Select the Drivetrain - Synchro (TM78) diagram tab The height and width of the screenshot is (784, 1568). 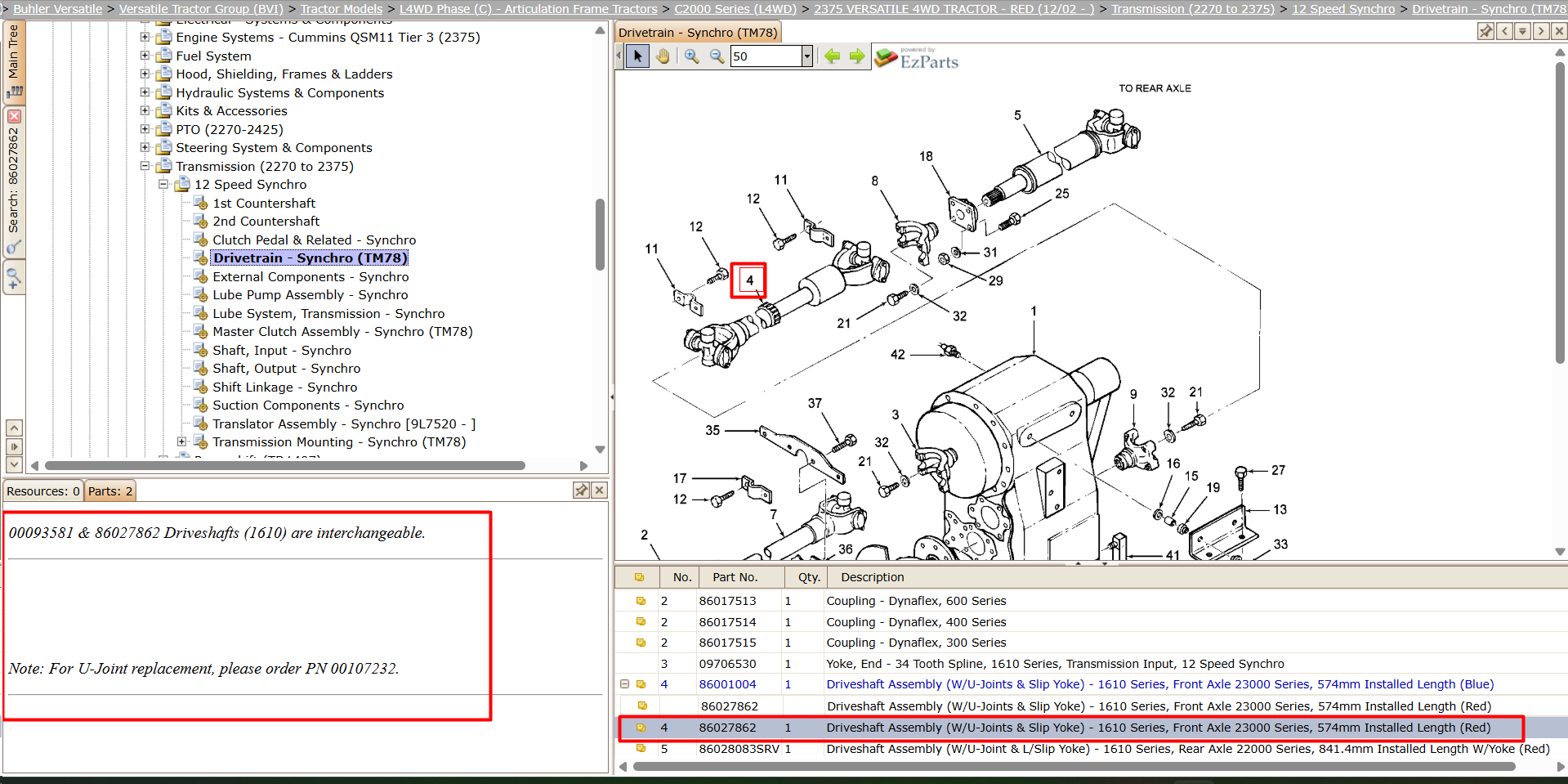point(698,33)
